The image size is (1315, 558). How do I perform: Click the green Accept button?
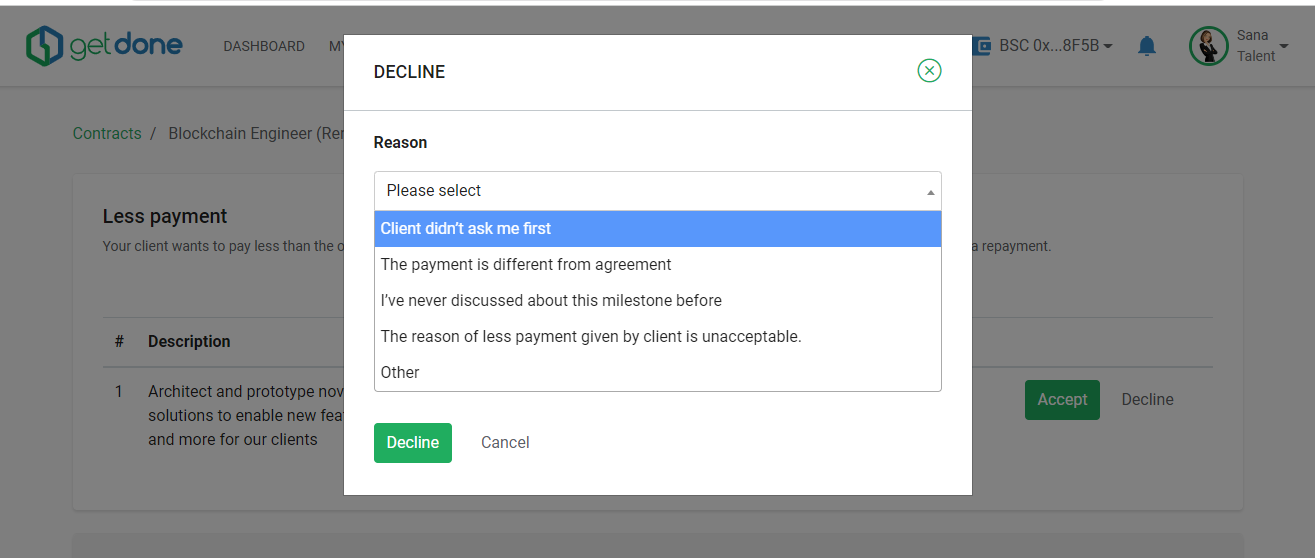click(1062, 400)
